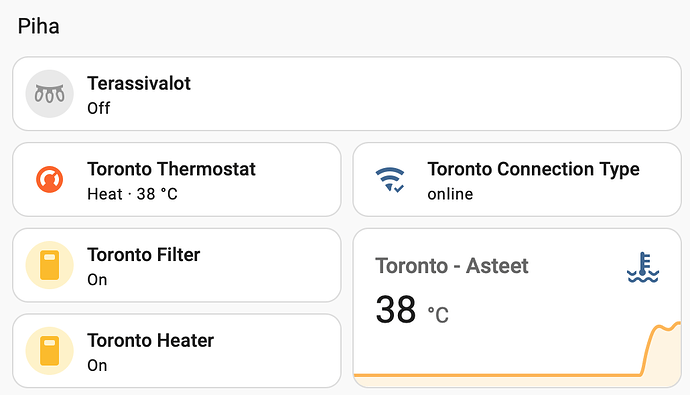Toggle the Toronto Filter switch icon
The image size is (690, 395).
49,265
